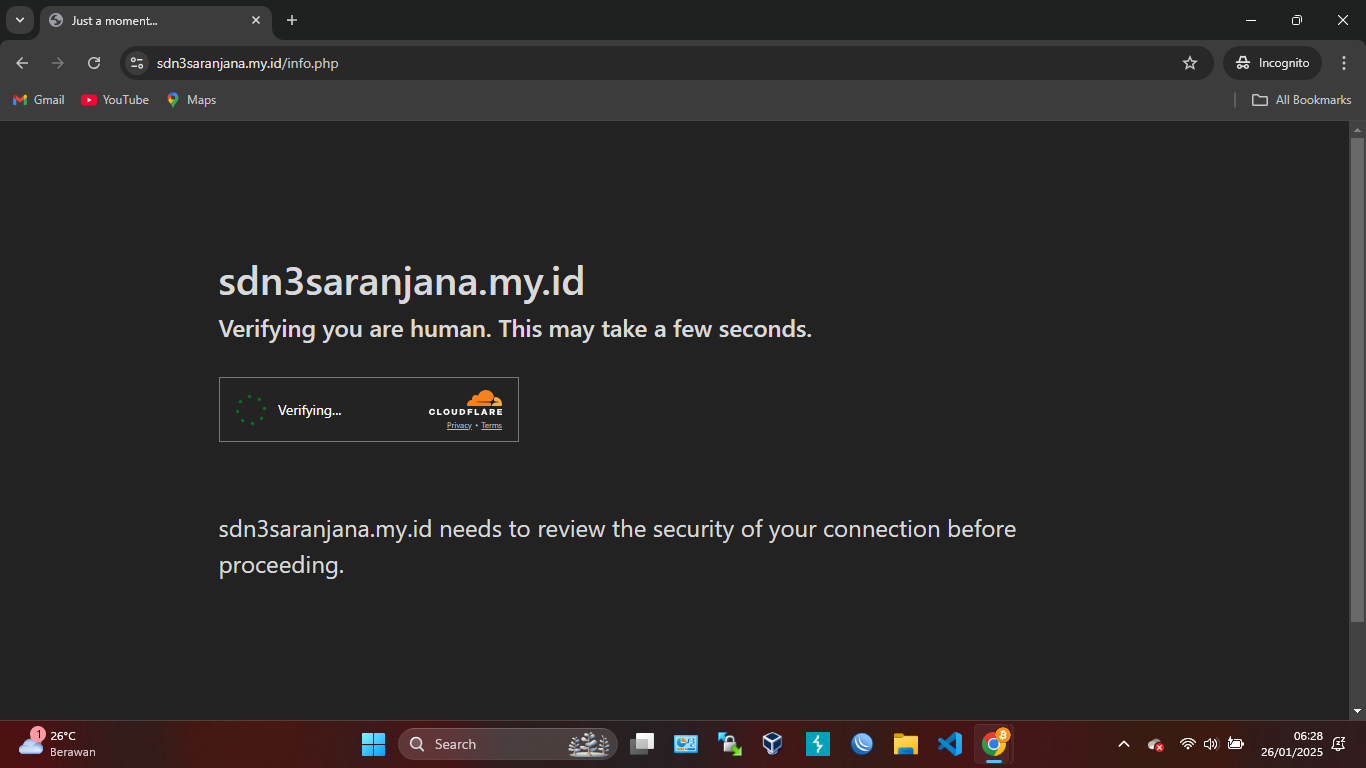Click the sdn3saranjana.my.id heading text
Image resolution: width=1366 pixels, height=768 pixels.
[401, 282]
